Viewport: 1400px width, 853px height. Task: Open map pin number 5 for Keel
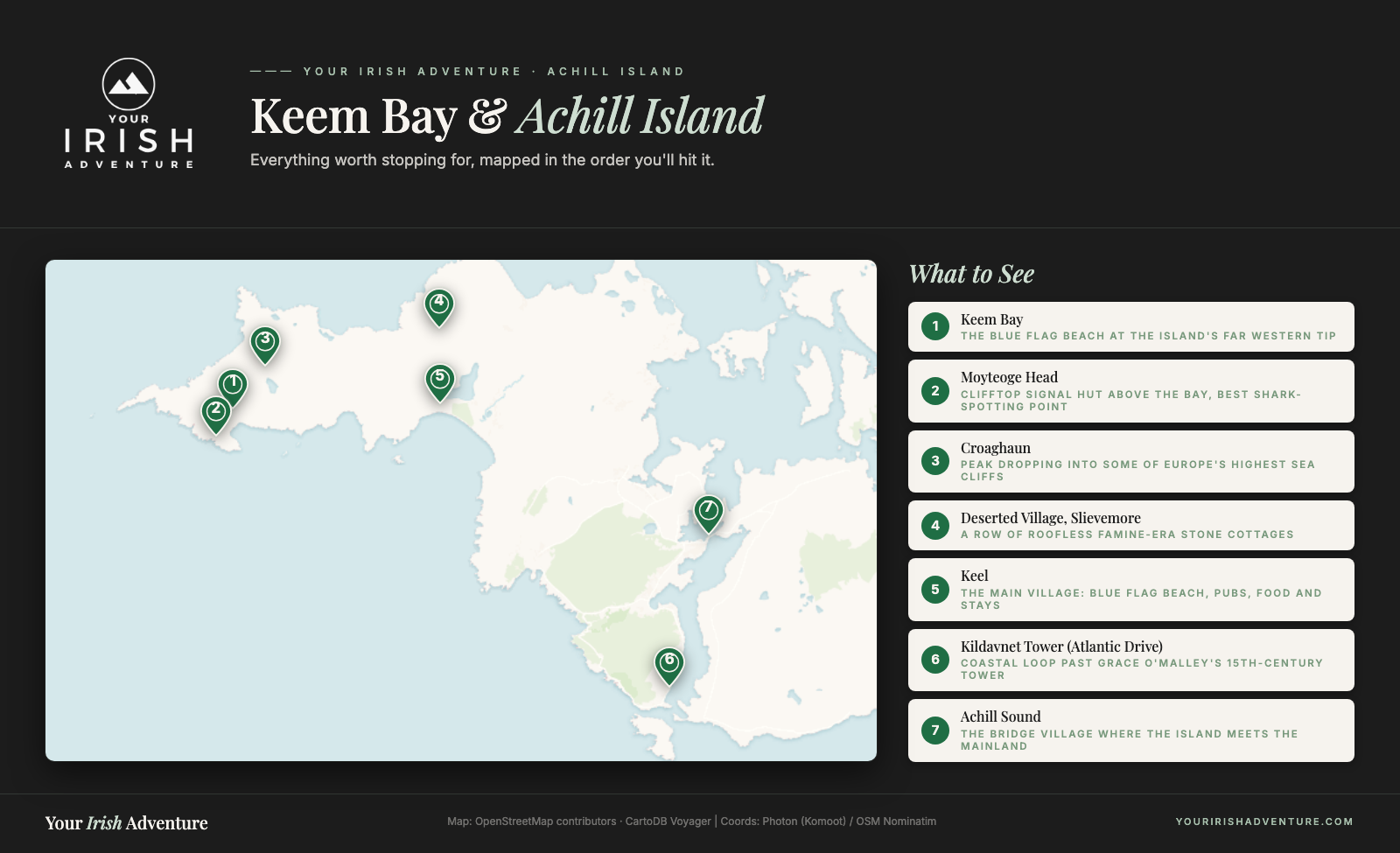click(x=440, y=381)
